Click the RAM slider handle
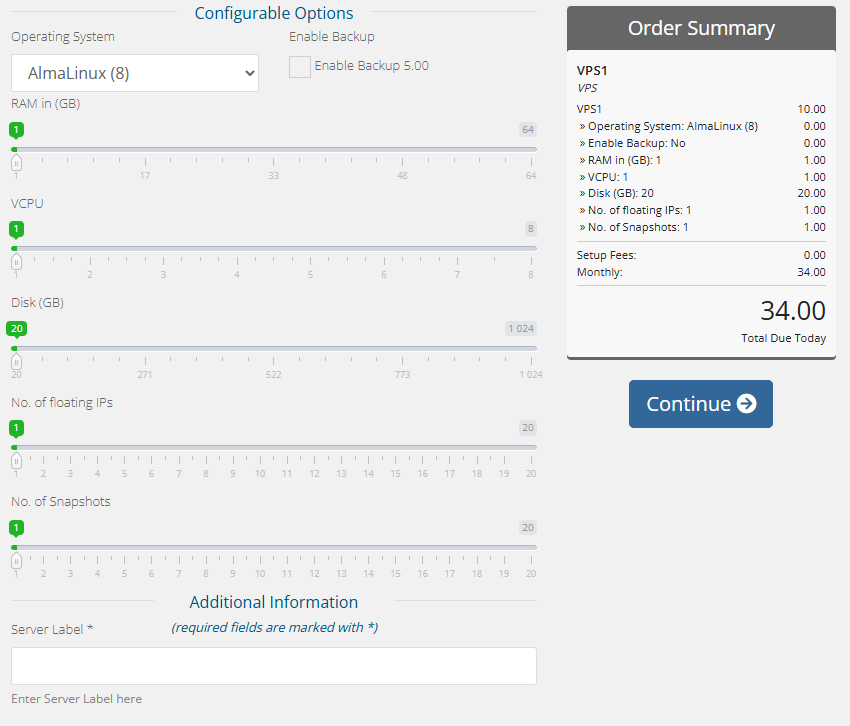The width and height of the screenshot is (850, 726). click(x=16, y=162)
